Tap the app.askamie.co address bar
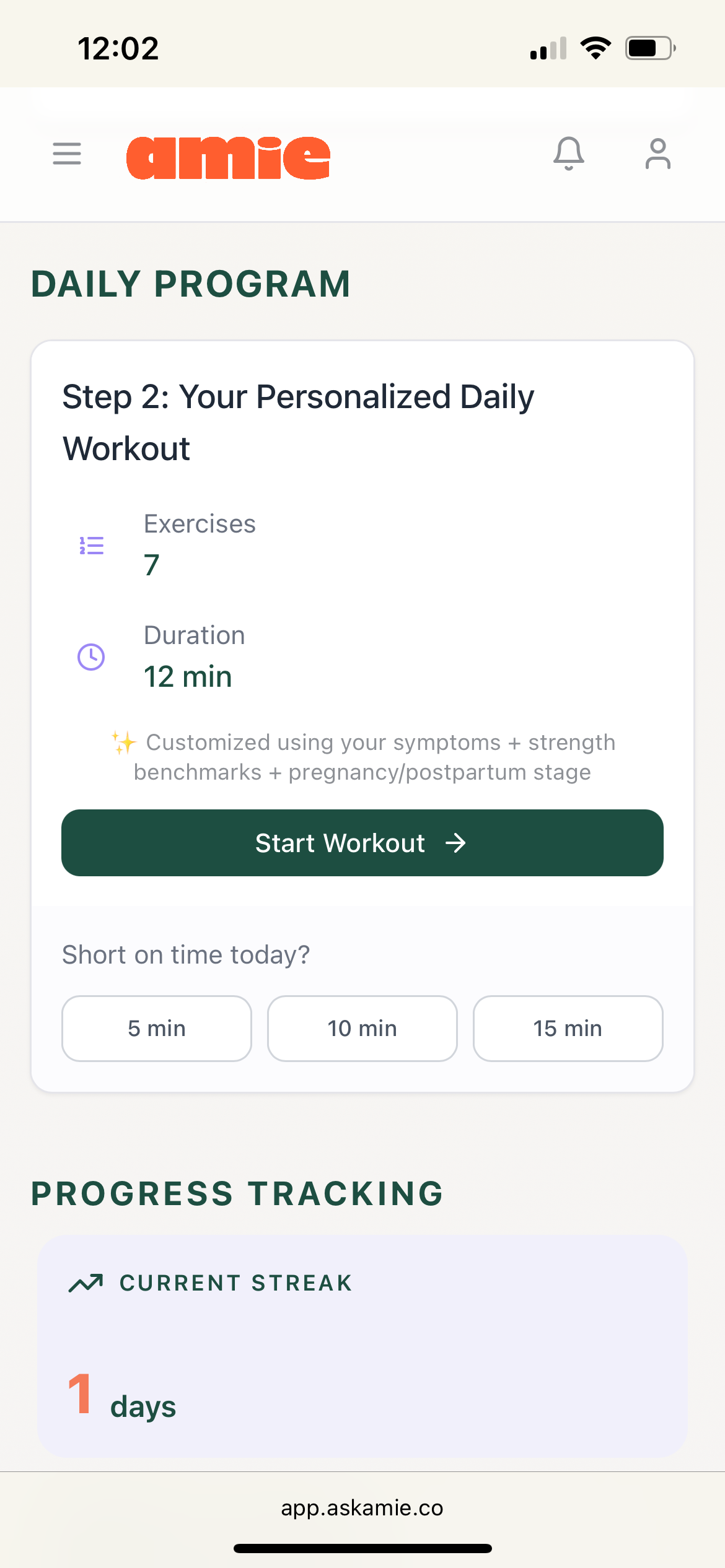 point(362,1508)
